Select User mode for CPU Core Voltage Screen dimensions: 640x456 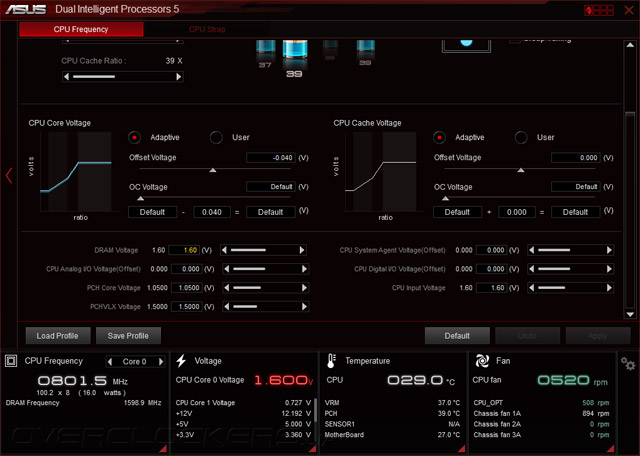pos(216,138)
